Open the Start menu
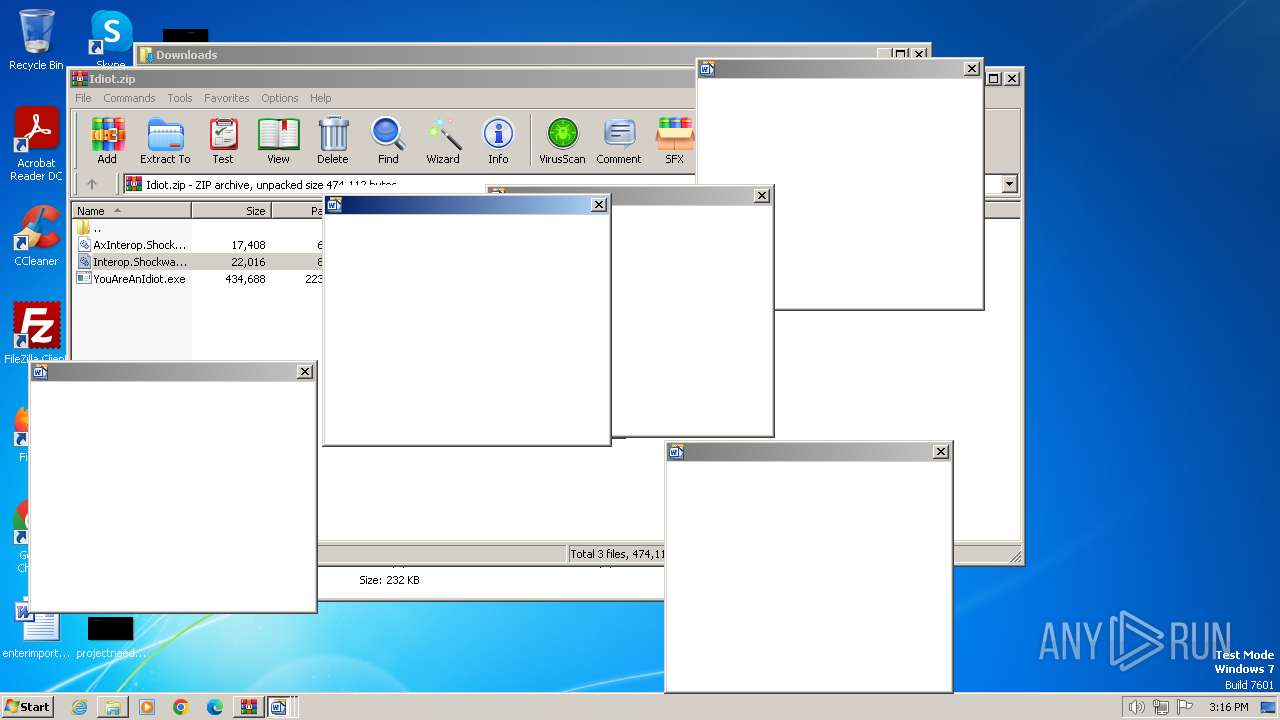Image resolution: width=1280 pixels, height=720 pixels. pos(28,706)
